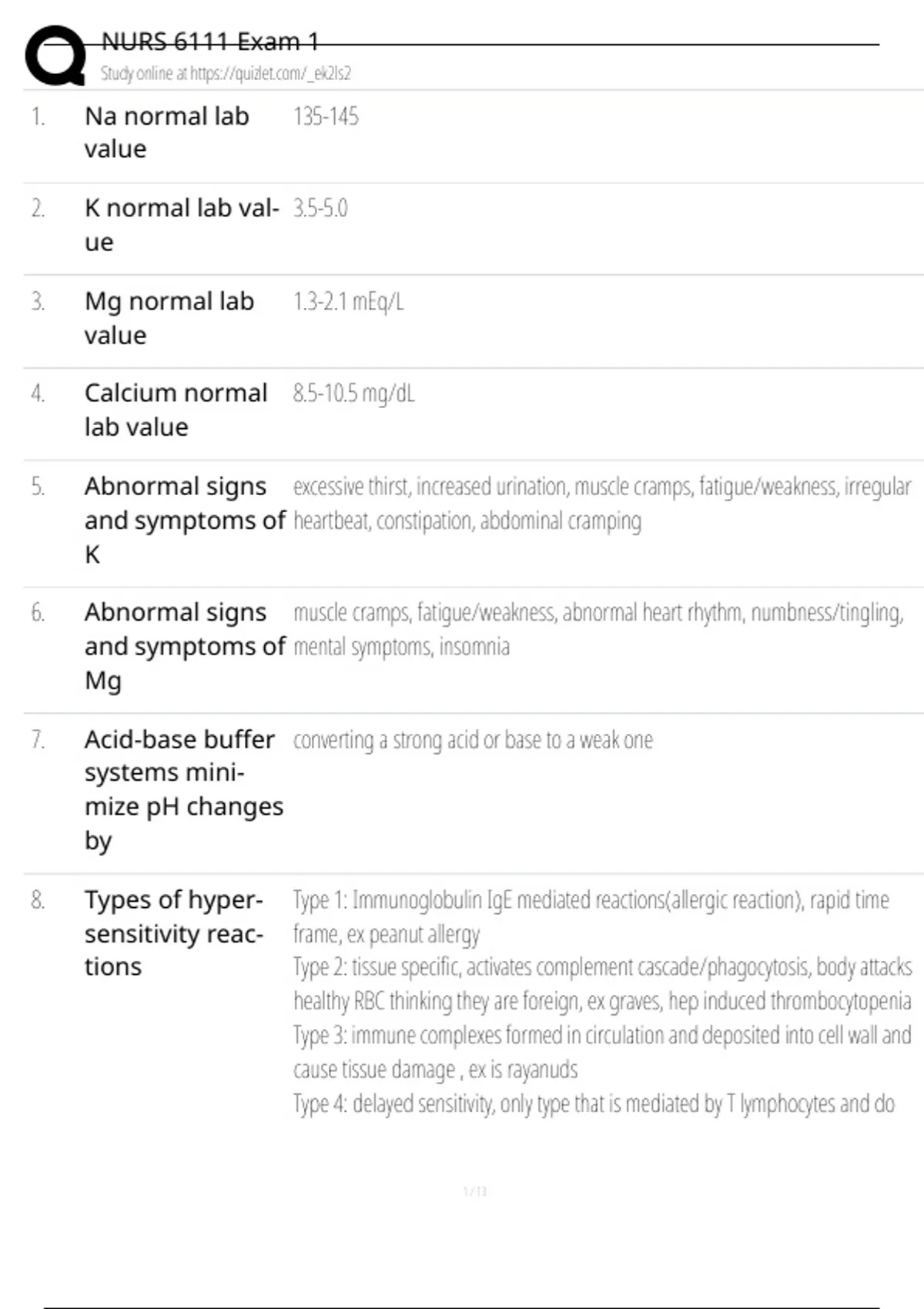Select the "Calcium normal lab value" term
Image resolution: width=924 pixels, height=1309 pixels.
point(176,410)
